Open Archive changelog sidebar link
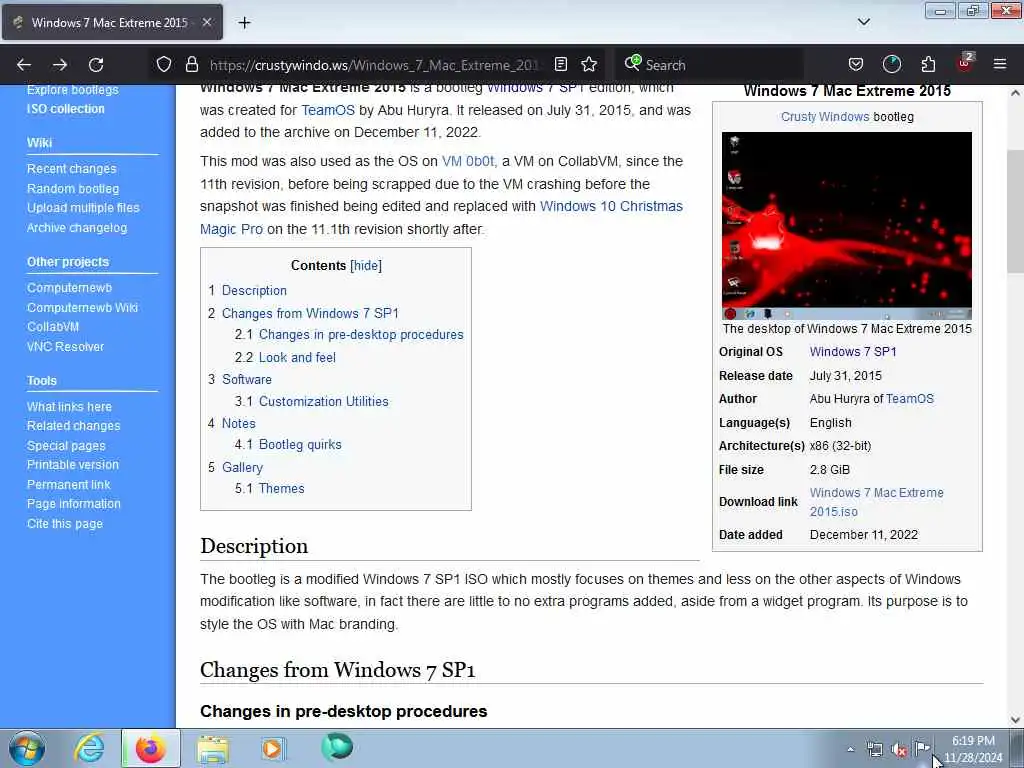The width and height of the screenshot is (1024, 768). pyautogui.click(x=76, y=228)
